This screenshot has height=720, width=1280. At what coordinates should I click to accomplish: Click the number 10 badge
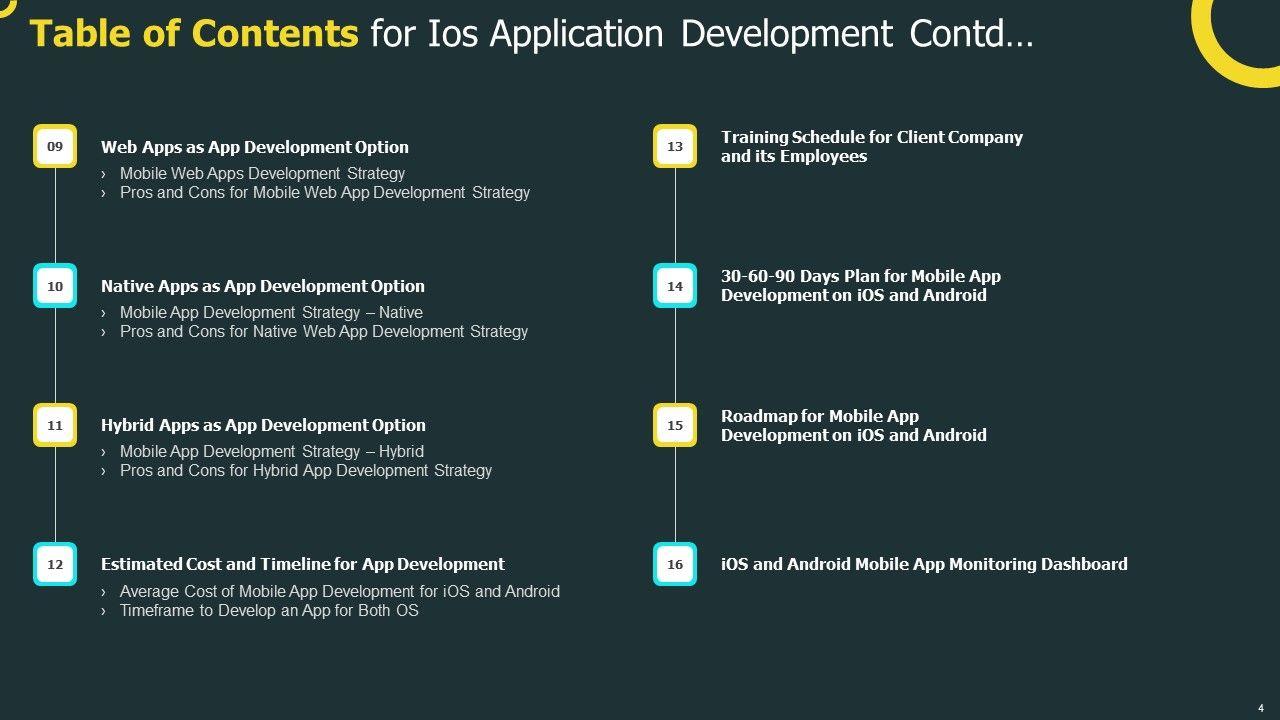(x=55, y=285)
